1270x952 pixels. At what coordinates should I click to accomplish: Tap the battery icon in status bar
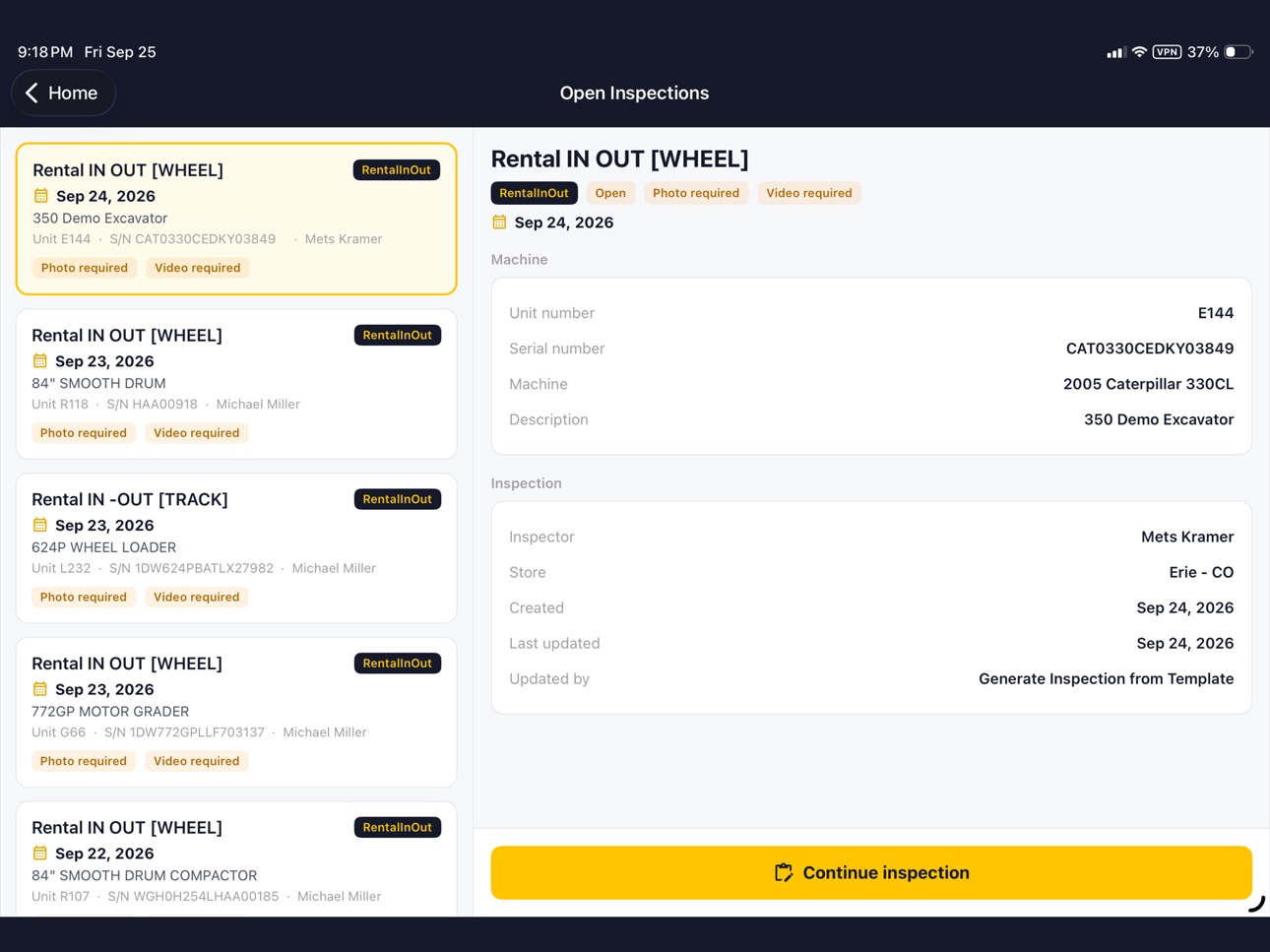coord(1238,52)
